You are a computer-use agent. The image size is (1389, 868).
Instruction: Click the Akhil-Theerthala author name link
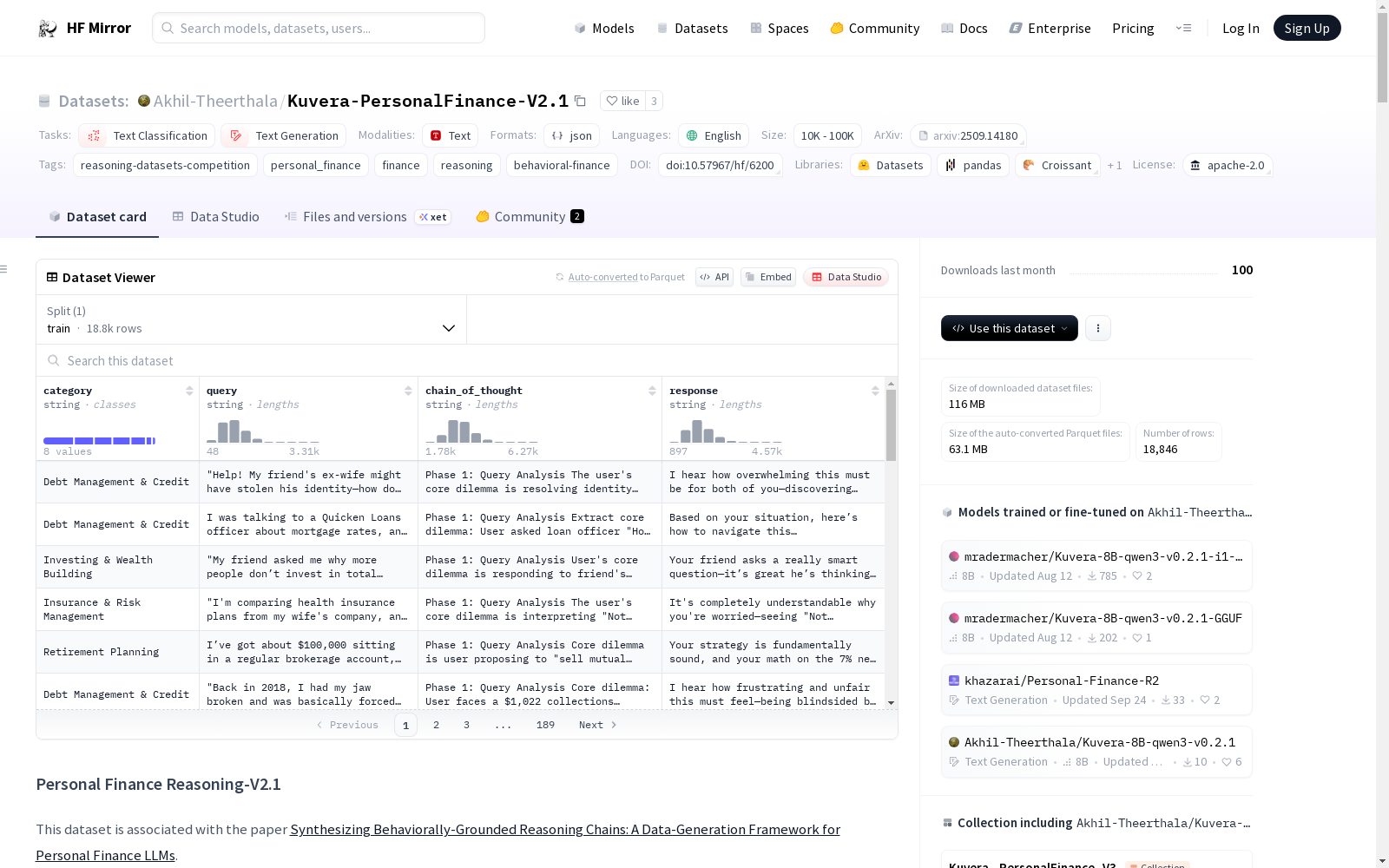tap(215, 101)
